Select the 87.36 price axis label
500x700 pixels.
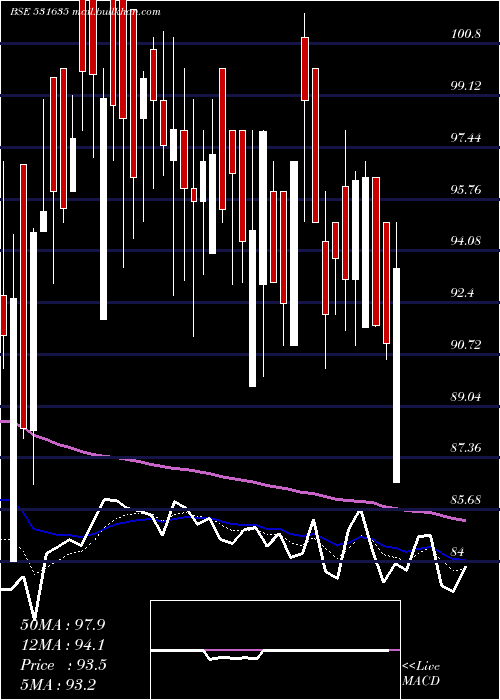[x=466, y=448]
